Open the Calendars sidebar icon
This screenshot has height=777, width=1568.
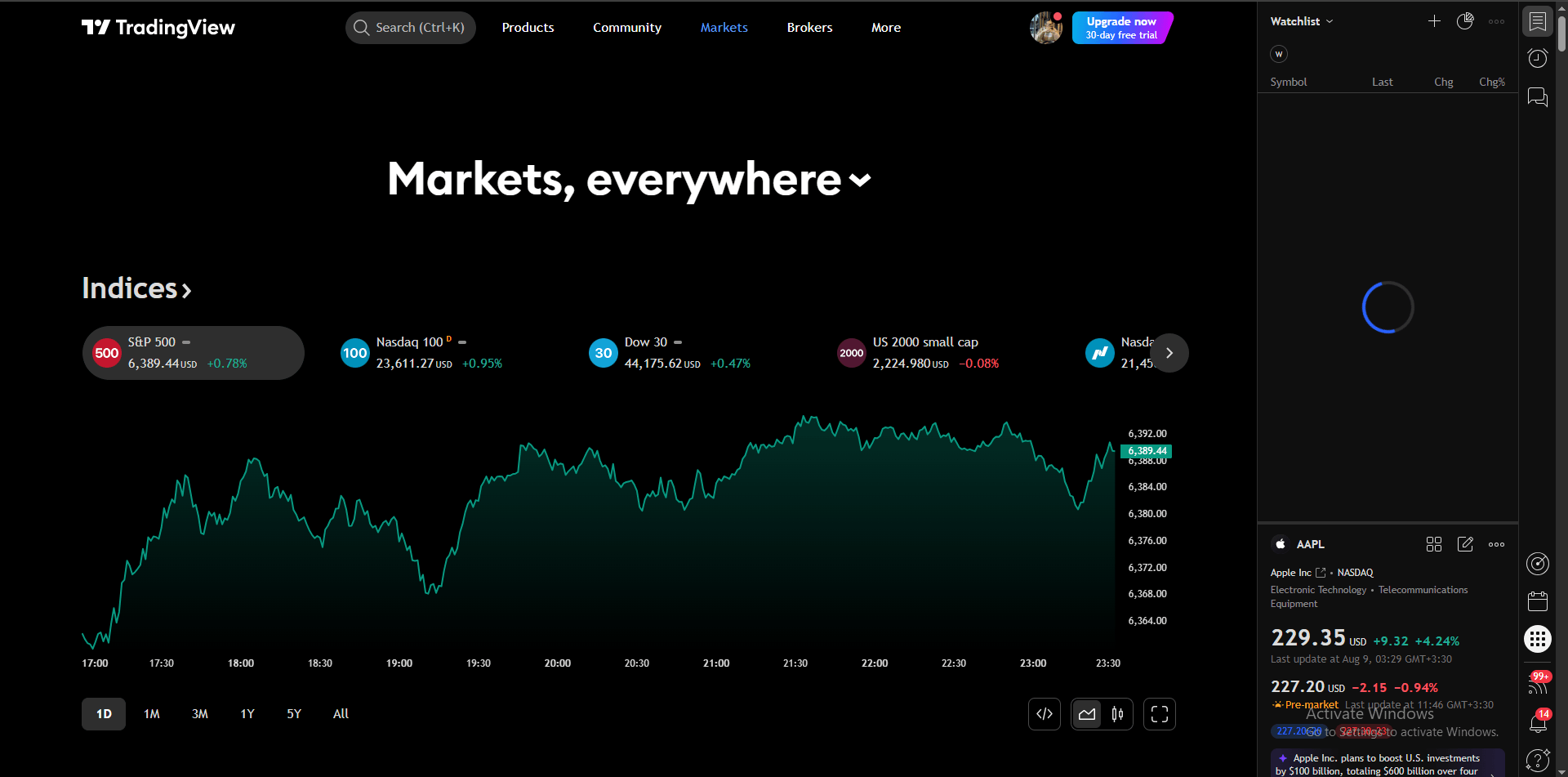pyautogui.click(x=1538, y=601)
